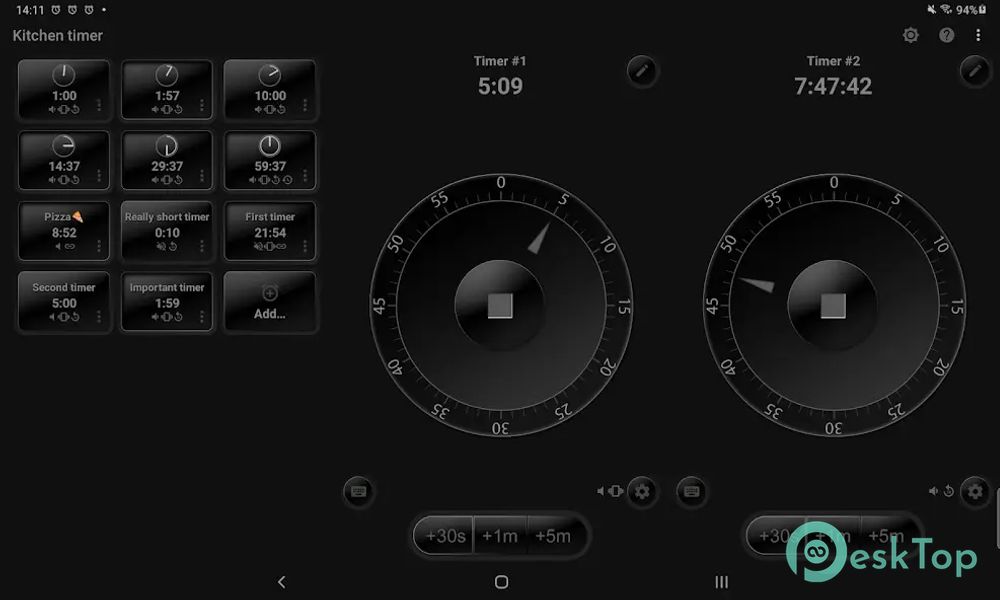Start the 1:57 preset timer

point(166,90)
